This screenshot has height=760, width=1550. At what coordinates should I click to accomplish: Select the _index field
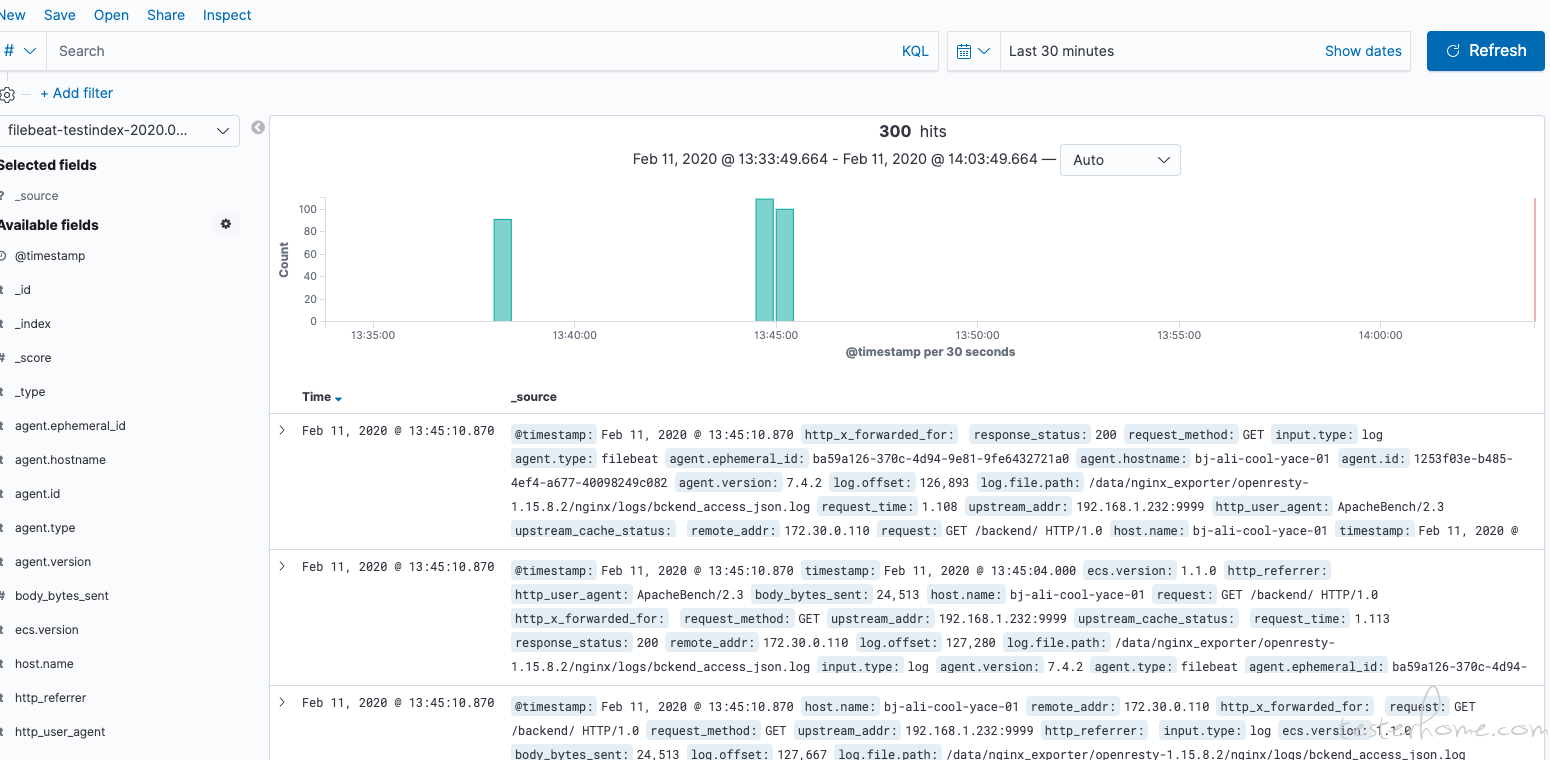tap(33, 324)
